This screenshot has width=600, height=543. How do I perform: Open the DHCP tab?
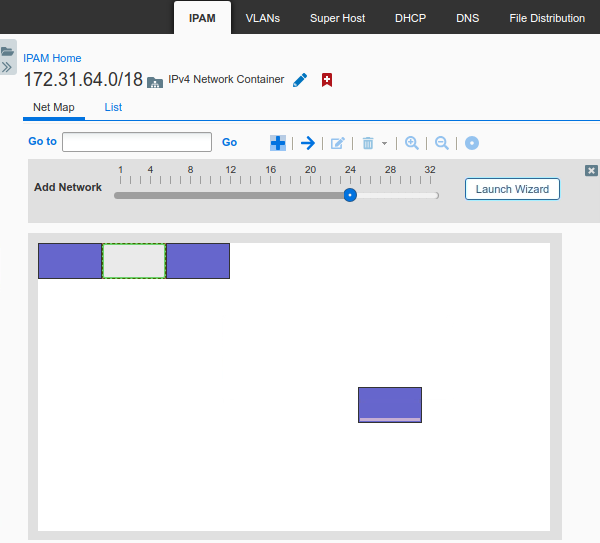click(410, 18)
